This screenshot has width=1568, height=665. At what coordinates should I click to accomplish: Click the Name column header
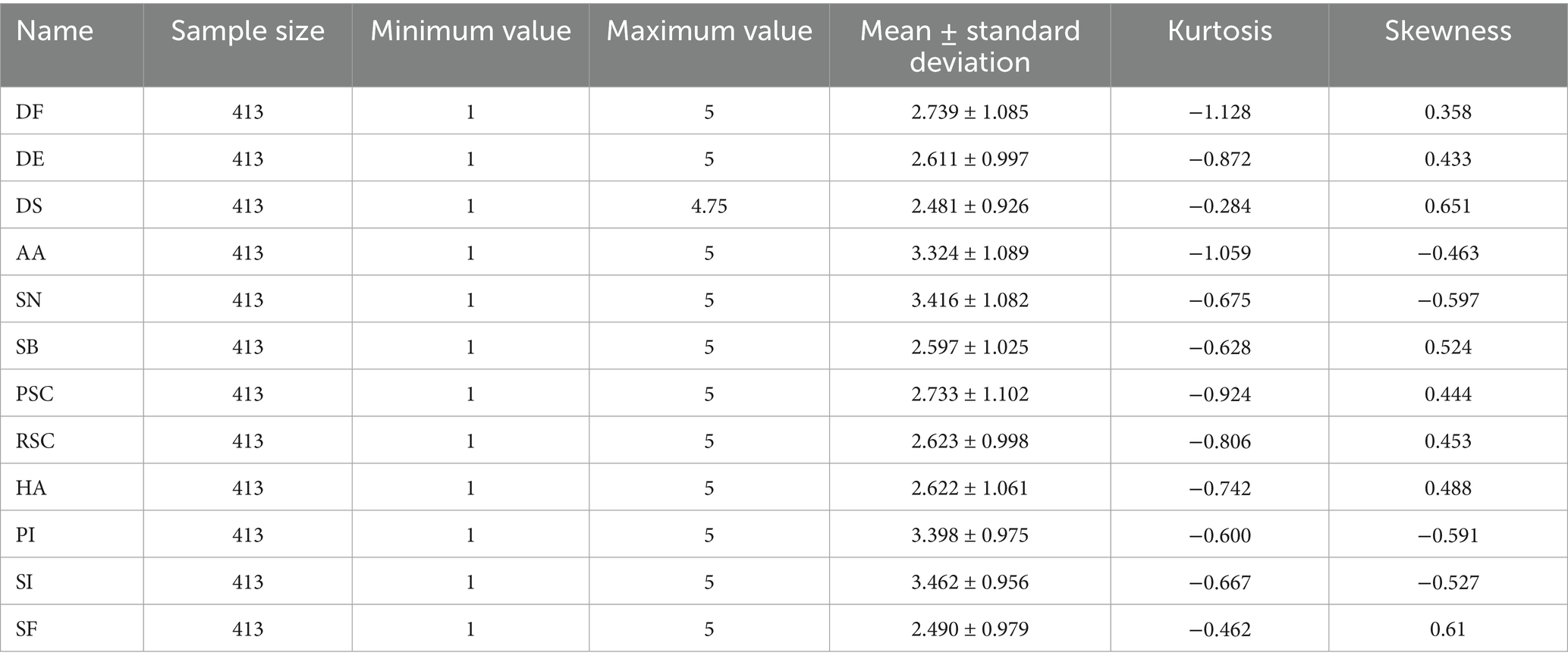[55, 31]
